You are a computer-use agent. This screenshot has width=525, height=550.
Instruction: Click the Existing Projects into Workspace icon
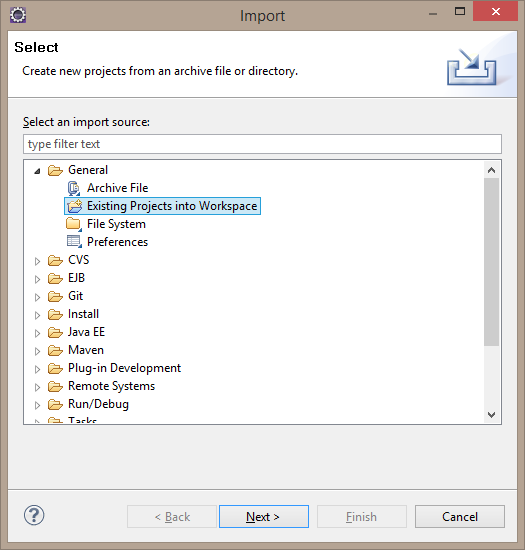click(x=74, y=206)
